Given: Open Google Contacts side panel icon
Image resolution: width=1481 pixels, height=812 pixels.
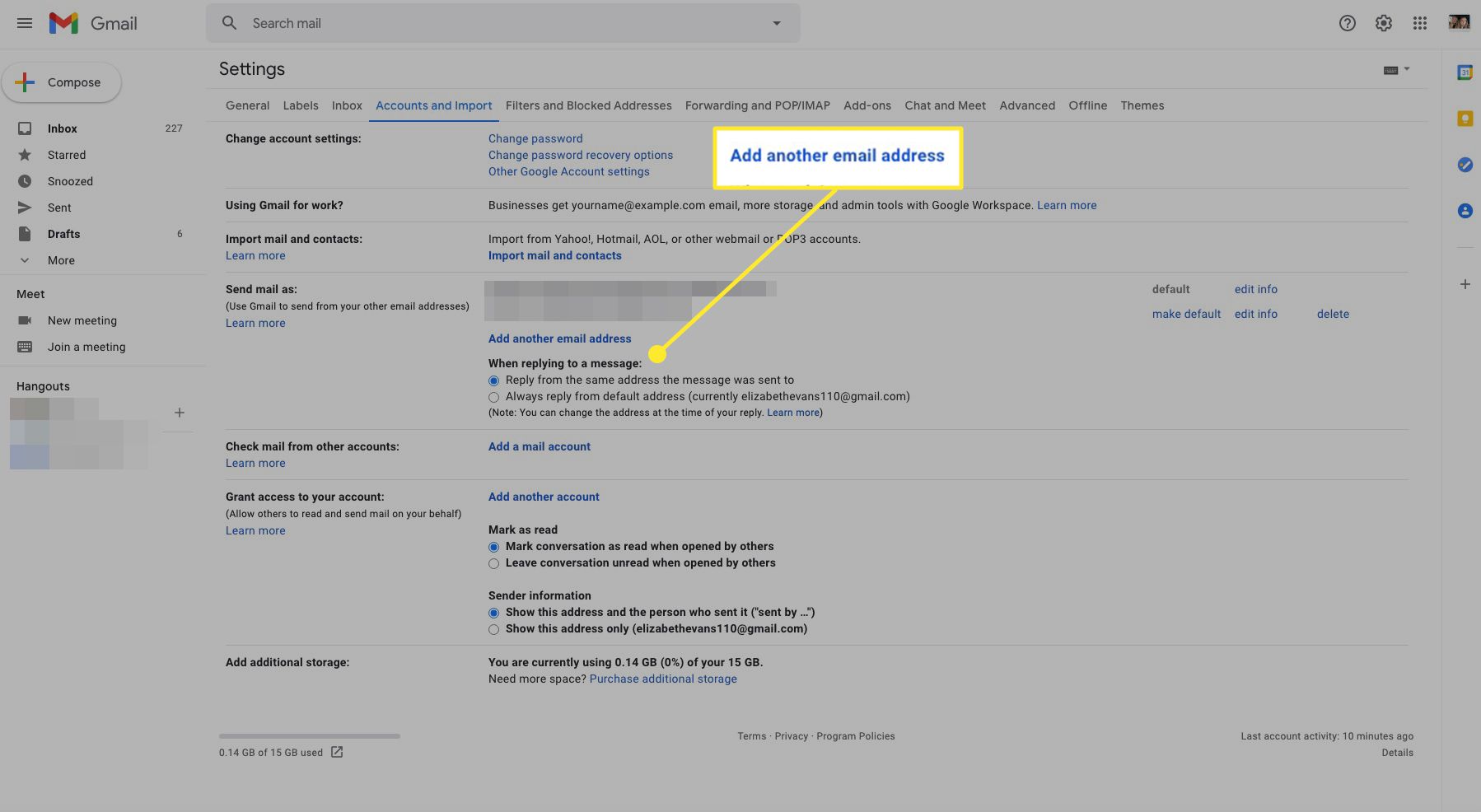Looking at the screenshot, I should [x=1465, y=211].
